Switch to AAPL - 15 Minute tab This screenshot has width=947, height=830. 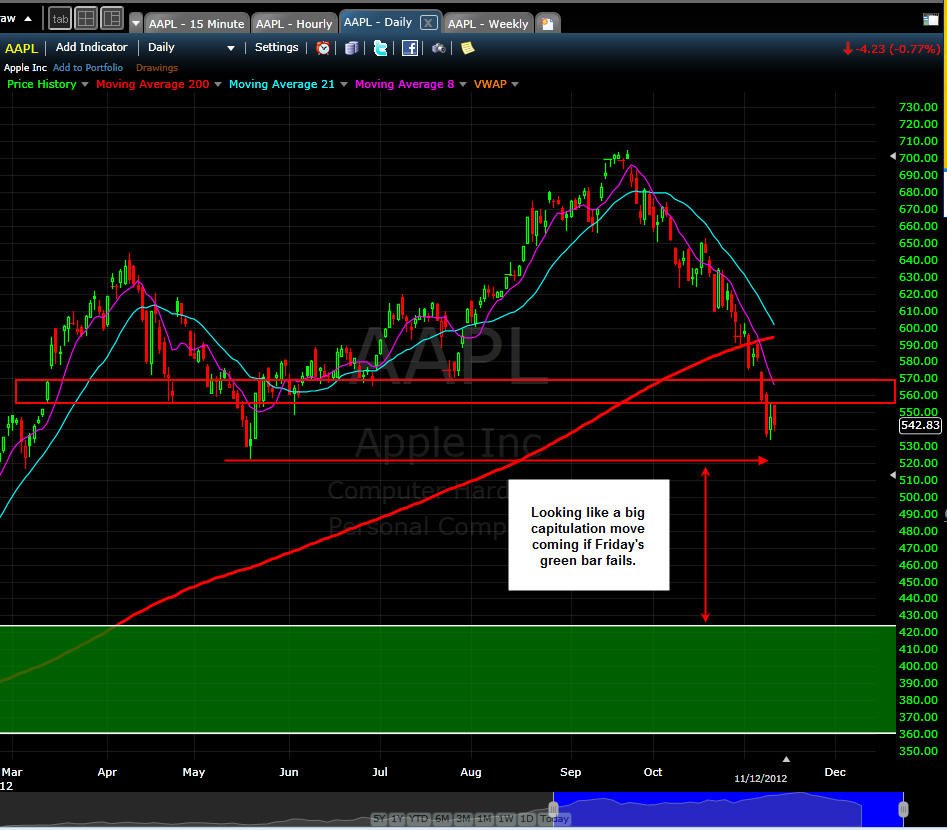click(x=196, y=24)
